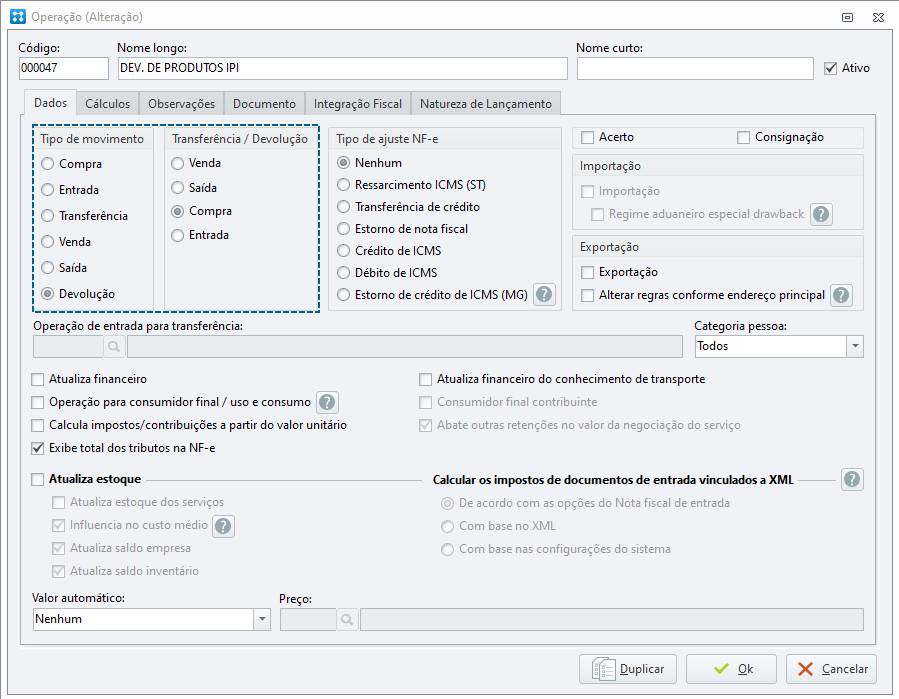Check Operação para consumidor final / uso e consumo

[x=37, y=403]
